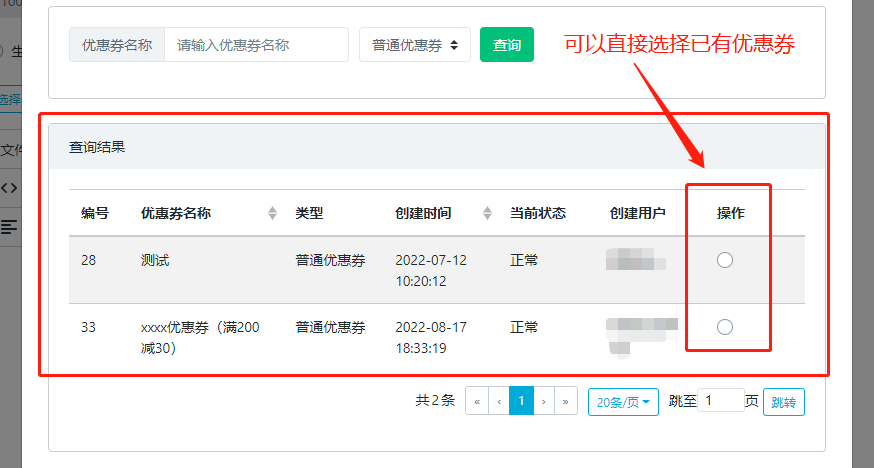This screenshot has width=874, height=468.
Task: Select radio button for xxxx优惠券（满200减30）
Action: click(x=725, y=327)
